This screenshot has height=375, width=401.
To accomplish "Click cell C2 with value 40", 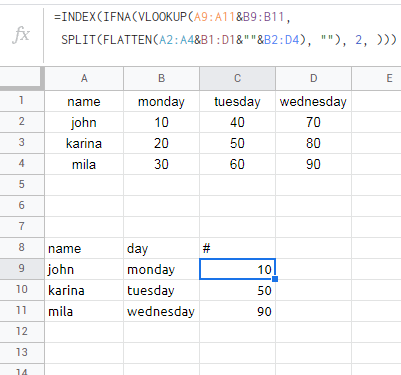I will click(237, 122).
